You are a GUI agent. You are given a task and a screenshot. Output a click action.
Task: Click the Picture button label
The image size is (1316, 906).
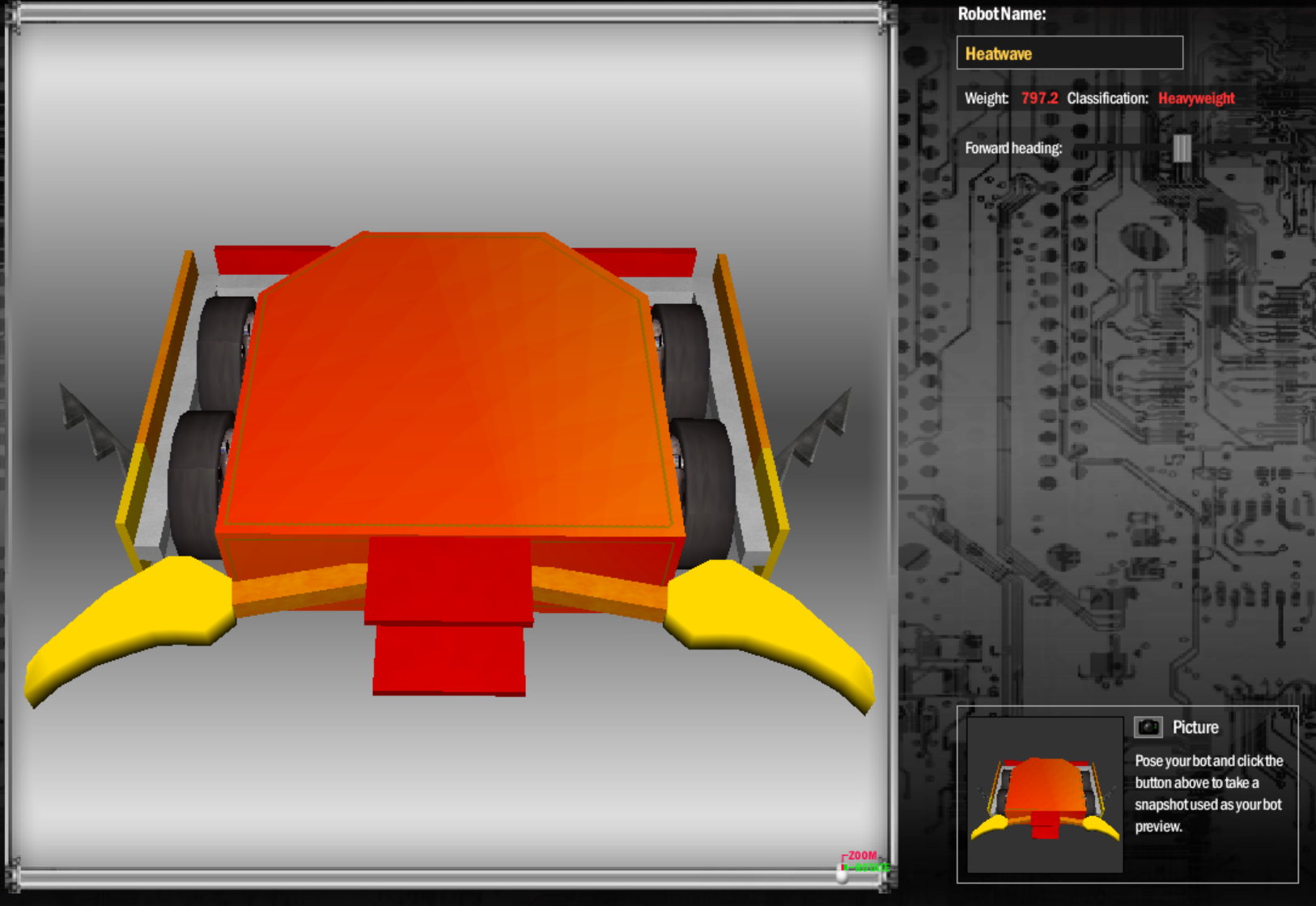pos(1195,727)
